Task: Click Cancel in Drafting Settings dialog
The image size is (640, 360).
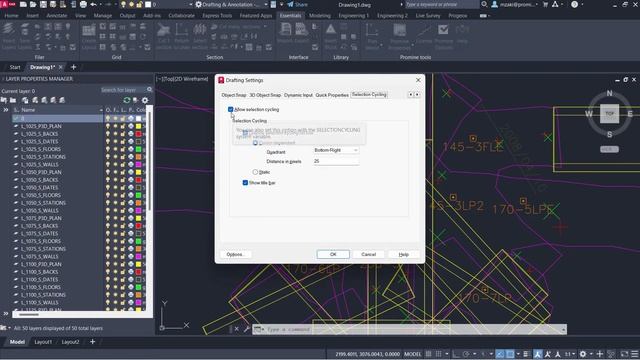Action: point(369,254)
